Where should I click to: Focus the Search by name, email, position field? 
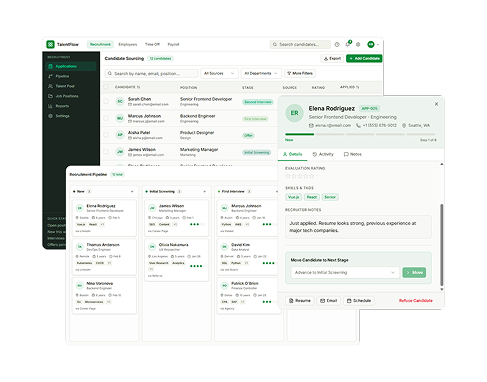pos(151,73)
